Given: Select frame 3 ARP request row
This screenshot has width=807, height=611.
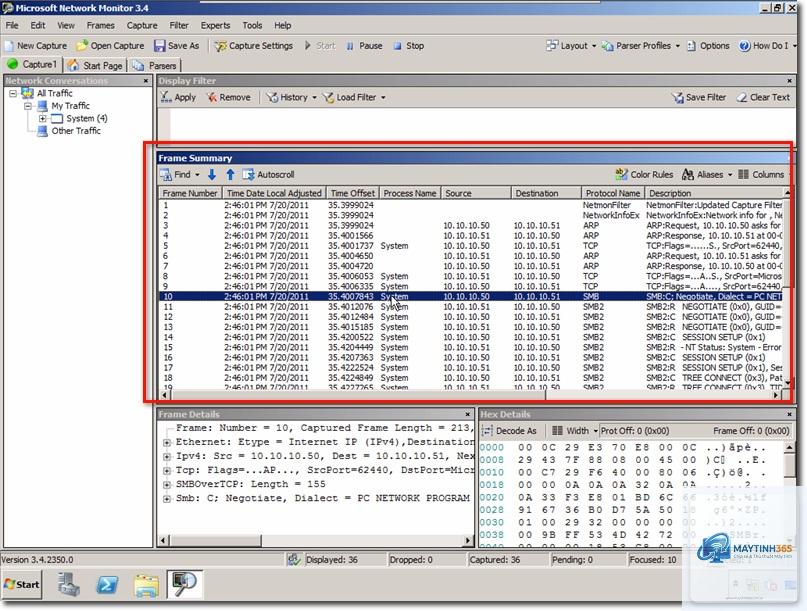Looking at the screenshot, I should [x=471, y=225].
